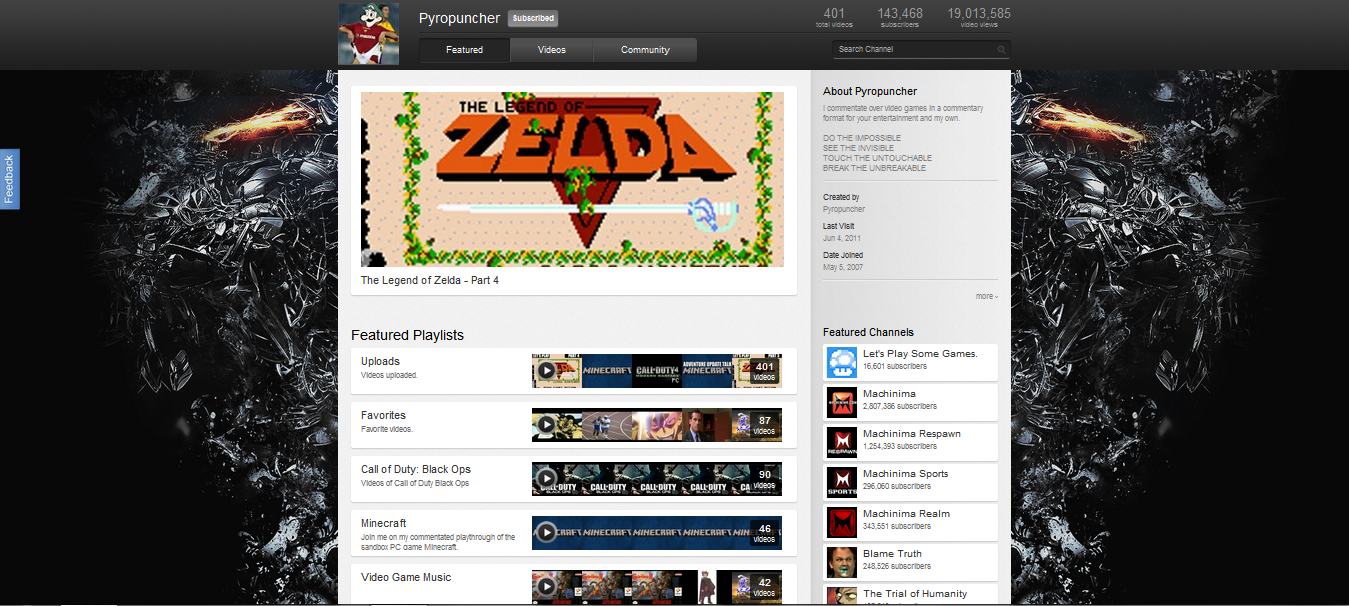Open The Legend of Zelda - Part 4 title link
The image size is (1349, 606).
(x=430, y=281)
